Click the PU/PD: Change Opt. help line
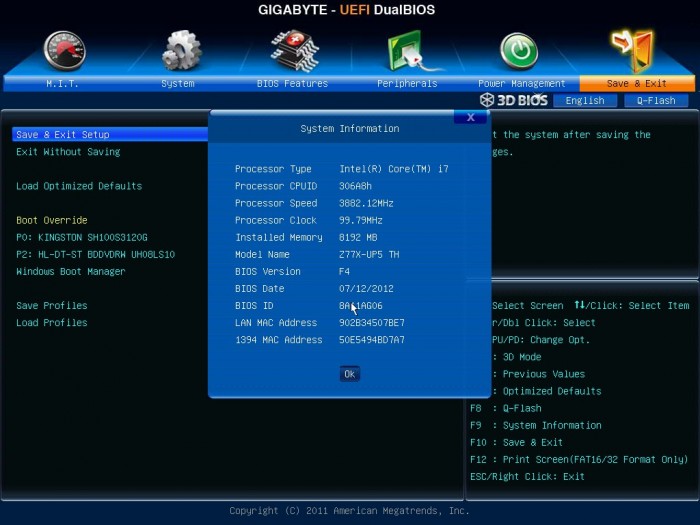700x525 pixels. tap(541, 340)
